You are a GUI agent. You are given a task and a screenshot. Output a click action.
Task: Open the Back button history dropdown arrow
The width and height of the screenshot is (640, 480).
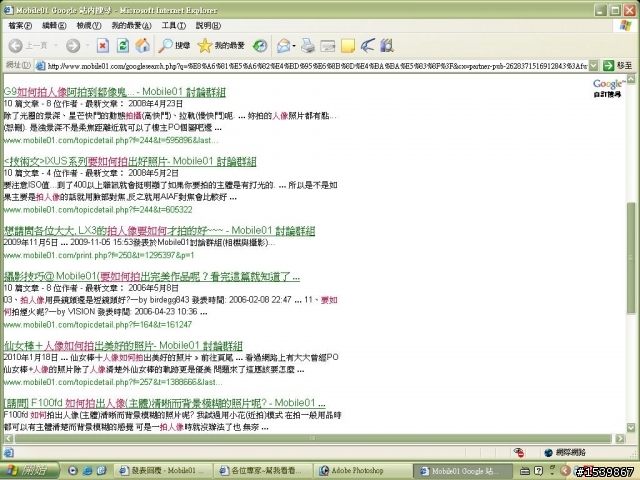tap(56, 45)
